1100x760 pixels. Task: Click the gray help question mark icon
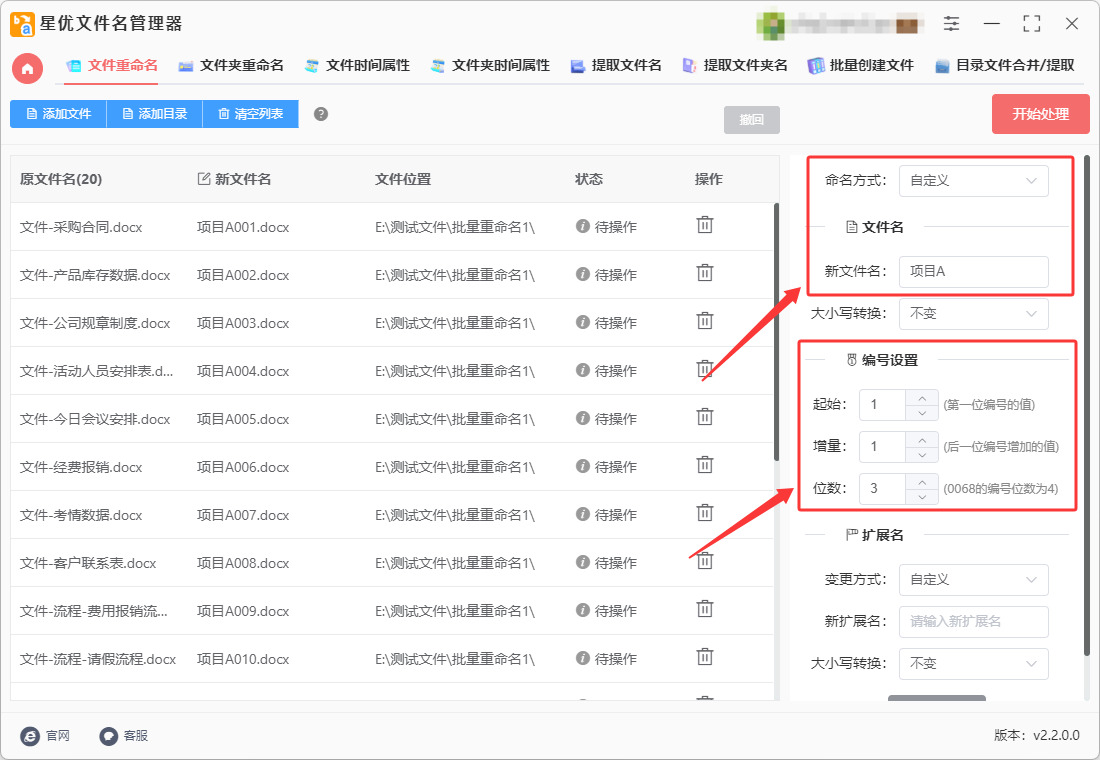321,114
